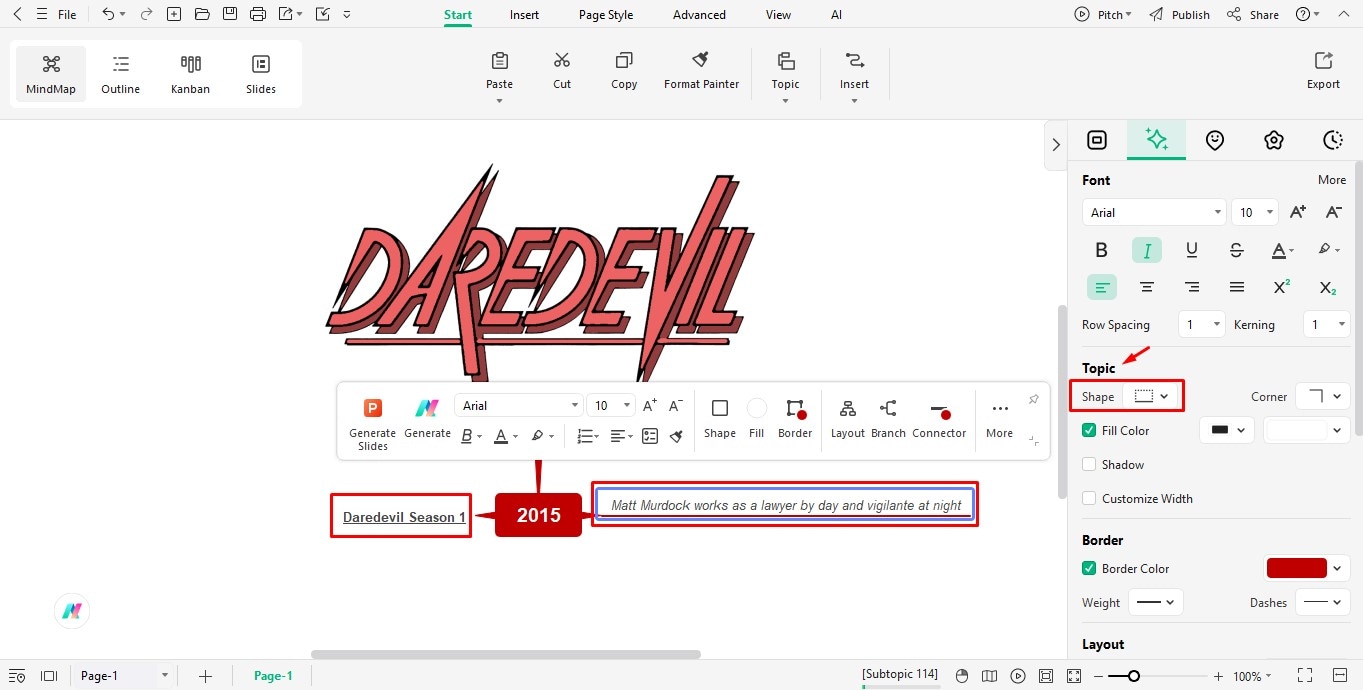This screenshot has height=690, width=1363.
Task: Click the Print icon in the title bar
Action: coord(258,14)
